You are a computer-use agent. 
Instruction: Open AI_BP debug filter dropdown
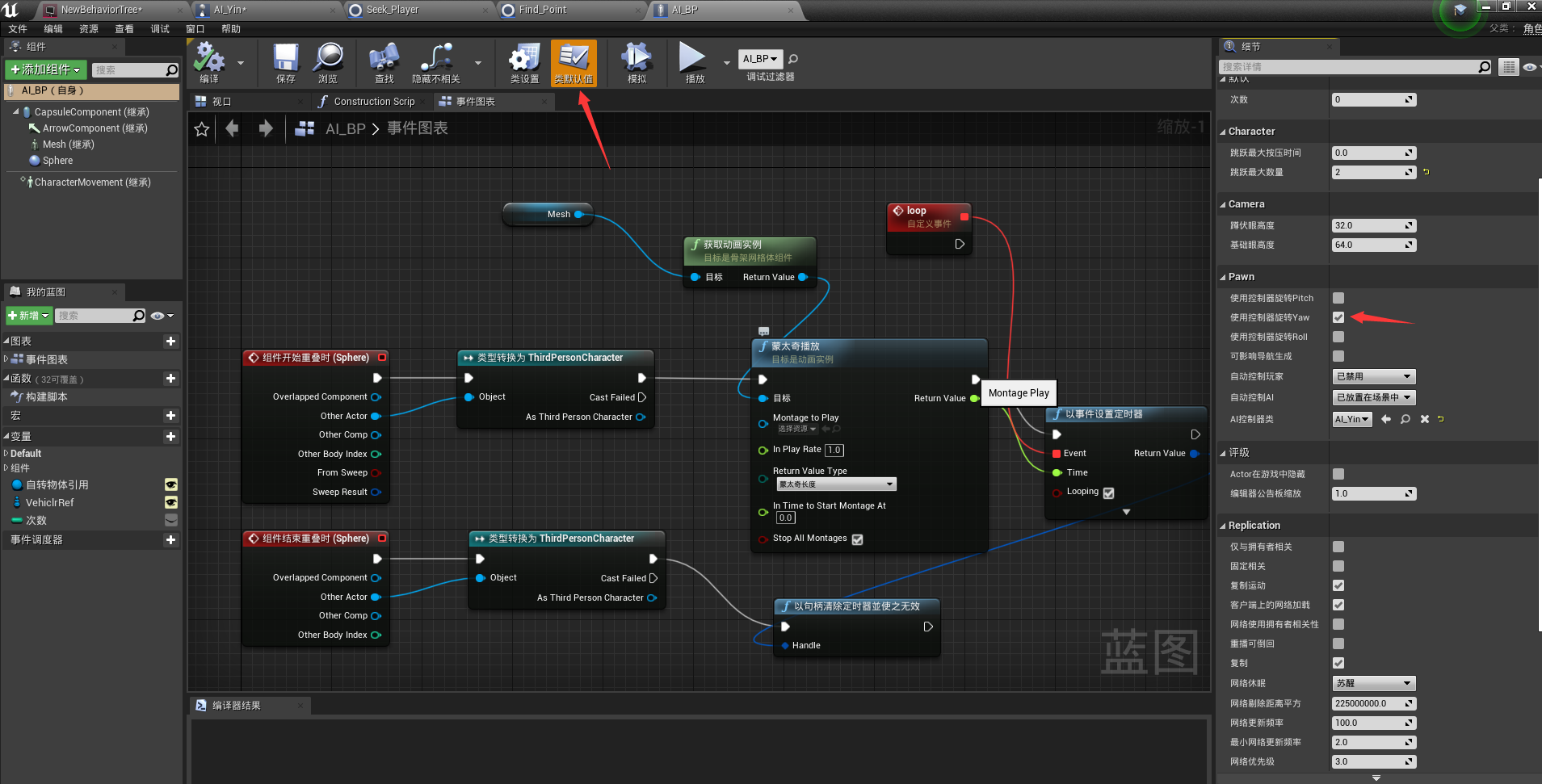click(760, 59)
